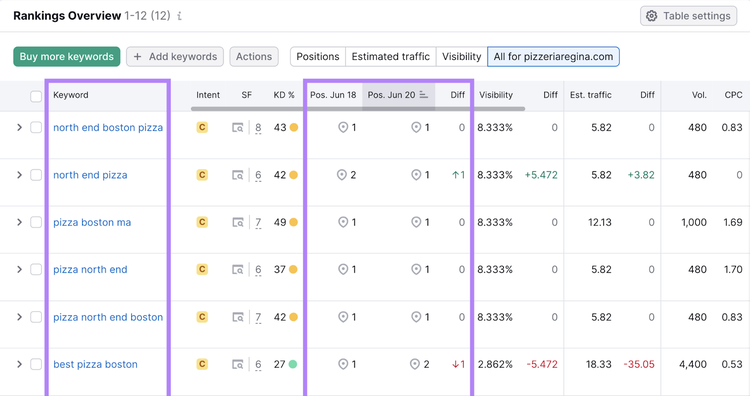Click intent badge C for pizza boston ma

[202, 222]
